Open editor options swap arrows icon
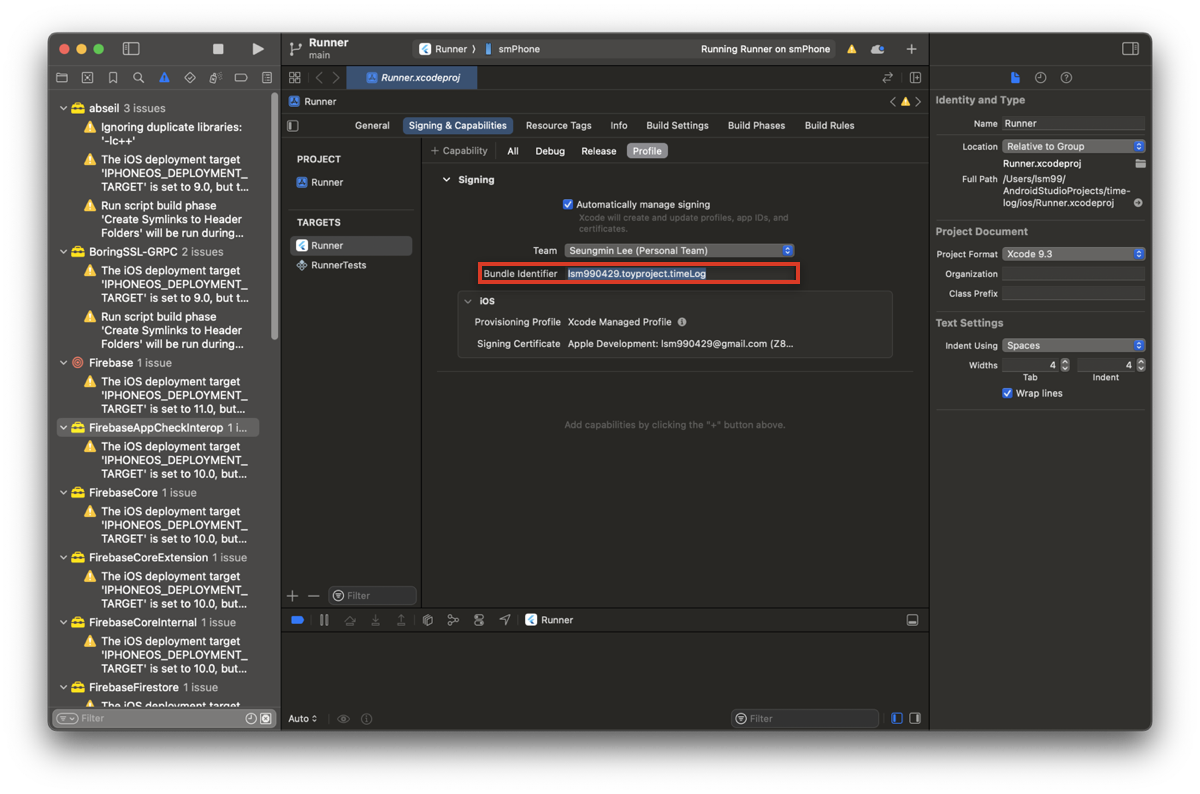The height and width of the screenshot is (794, 1200). pos(887,78)
